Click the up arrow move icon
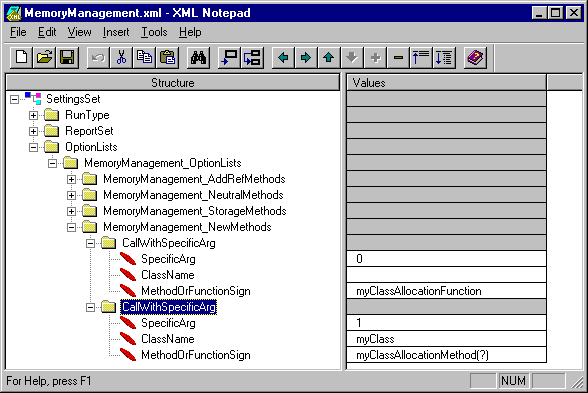 point(329,58)
